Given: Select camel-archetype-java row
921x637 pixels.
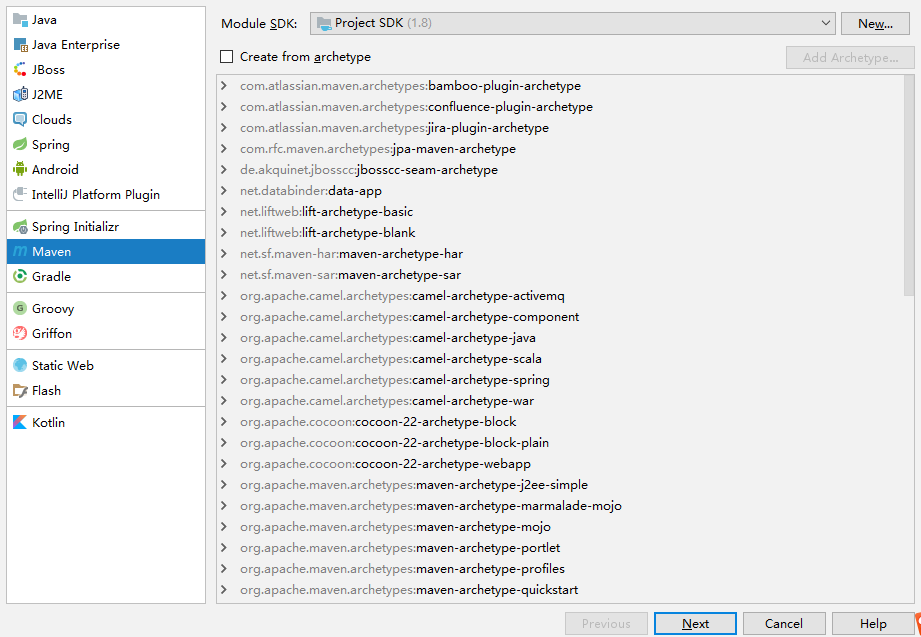Looking at the screenshot, I should 560,338.
